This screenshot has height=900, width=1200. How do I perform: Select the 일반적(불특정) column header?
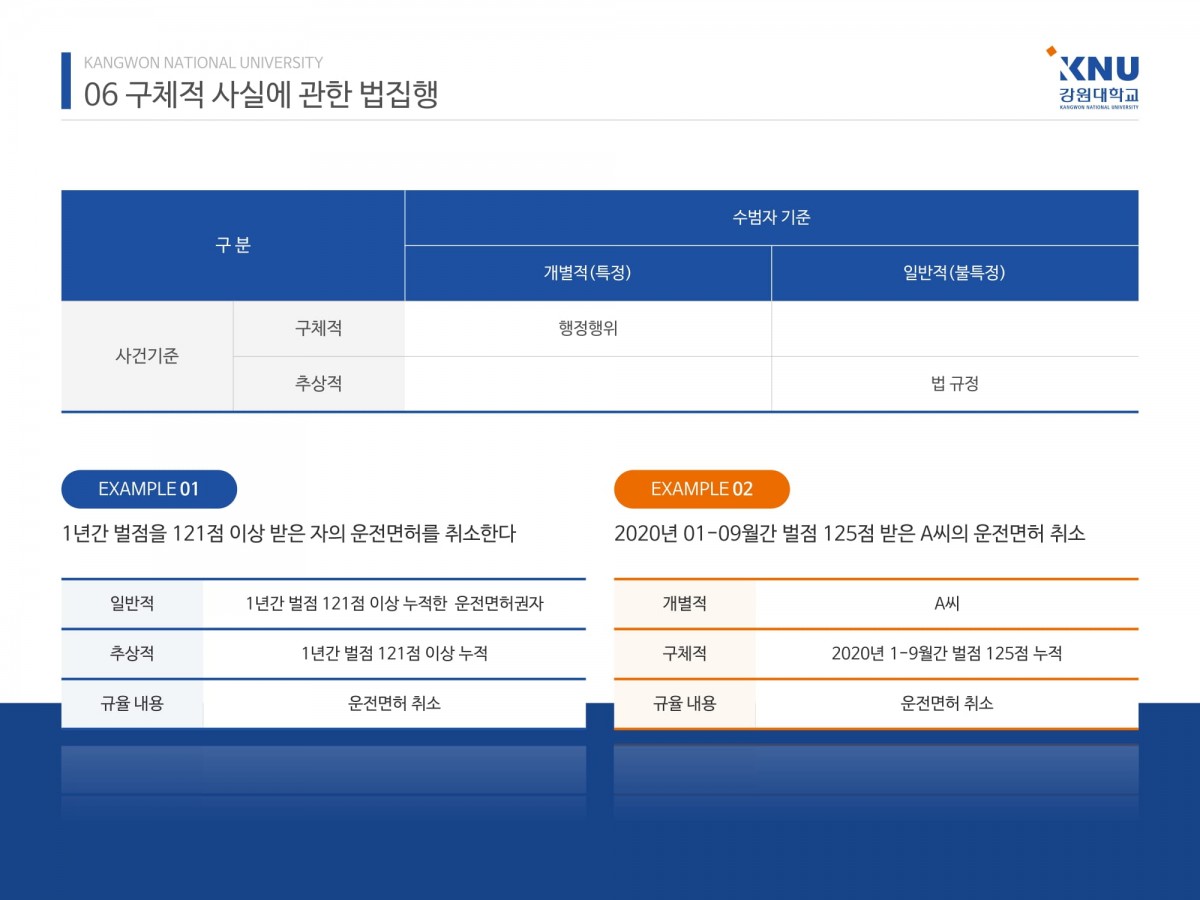click(954, 273)
